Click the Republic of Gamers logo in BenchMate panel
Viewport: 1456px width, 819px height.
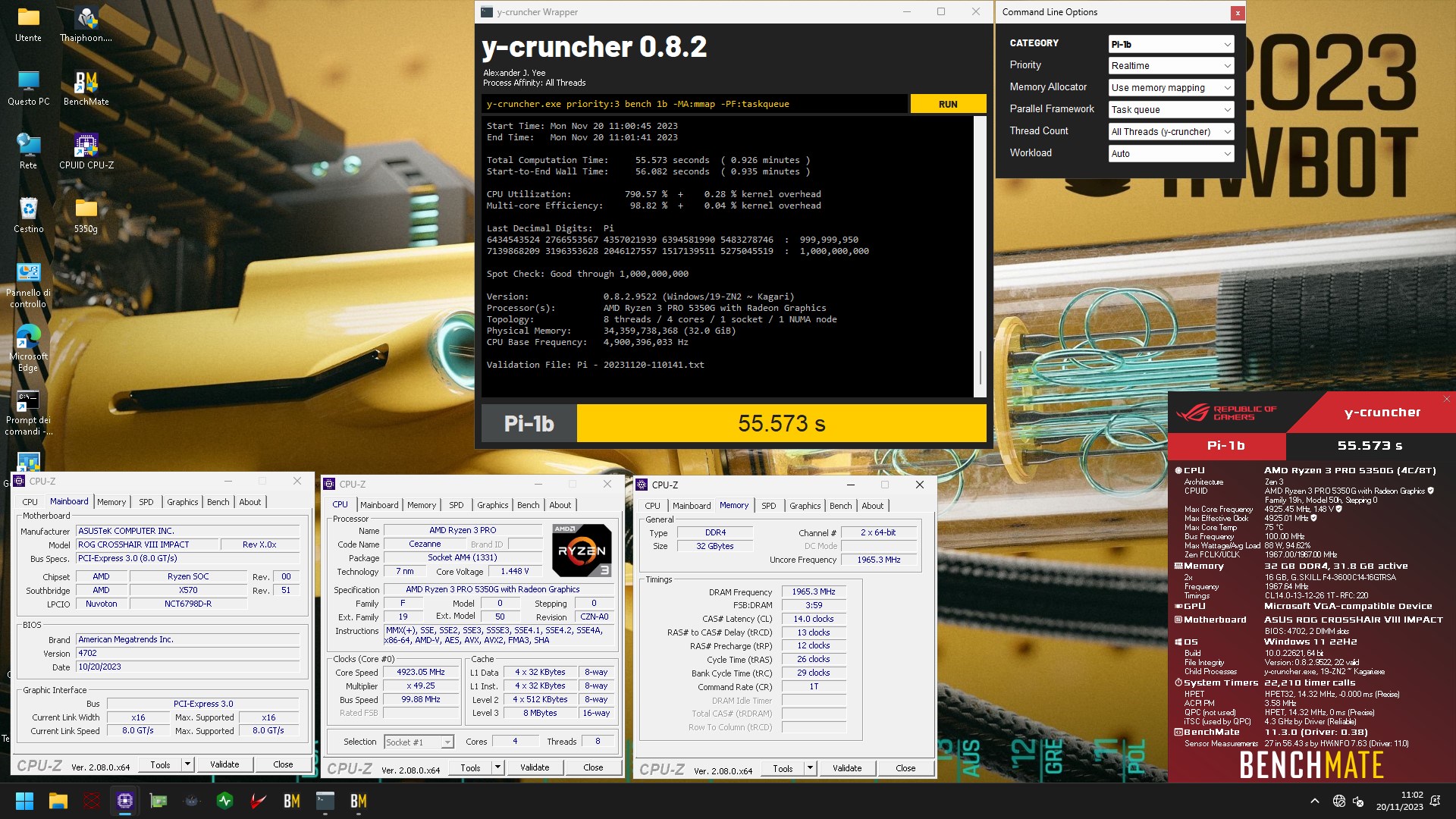[1226, 413]
